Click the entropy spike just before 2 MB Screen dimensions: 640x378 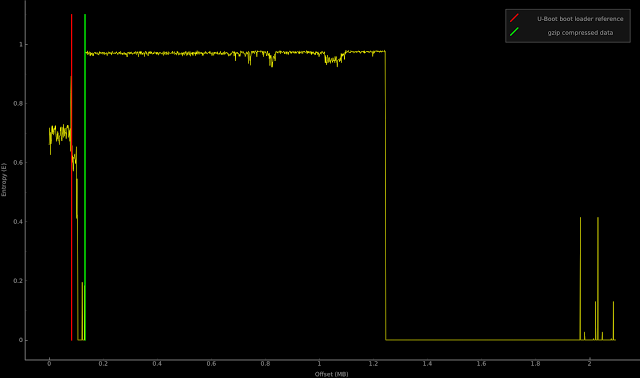(x=580, y=278)
